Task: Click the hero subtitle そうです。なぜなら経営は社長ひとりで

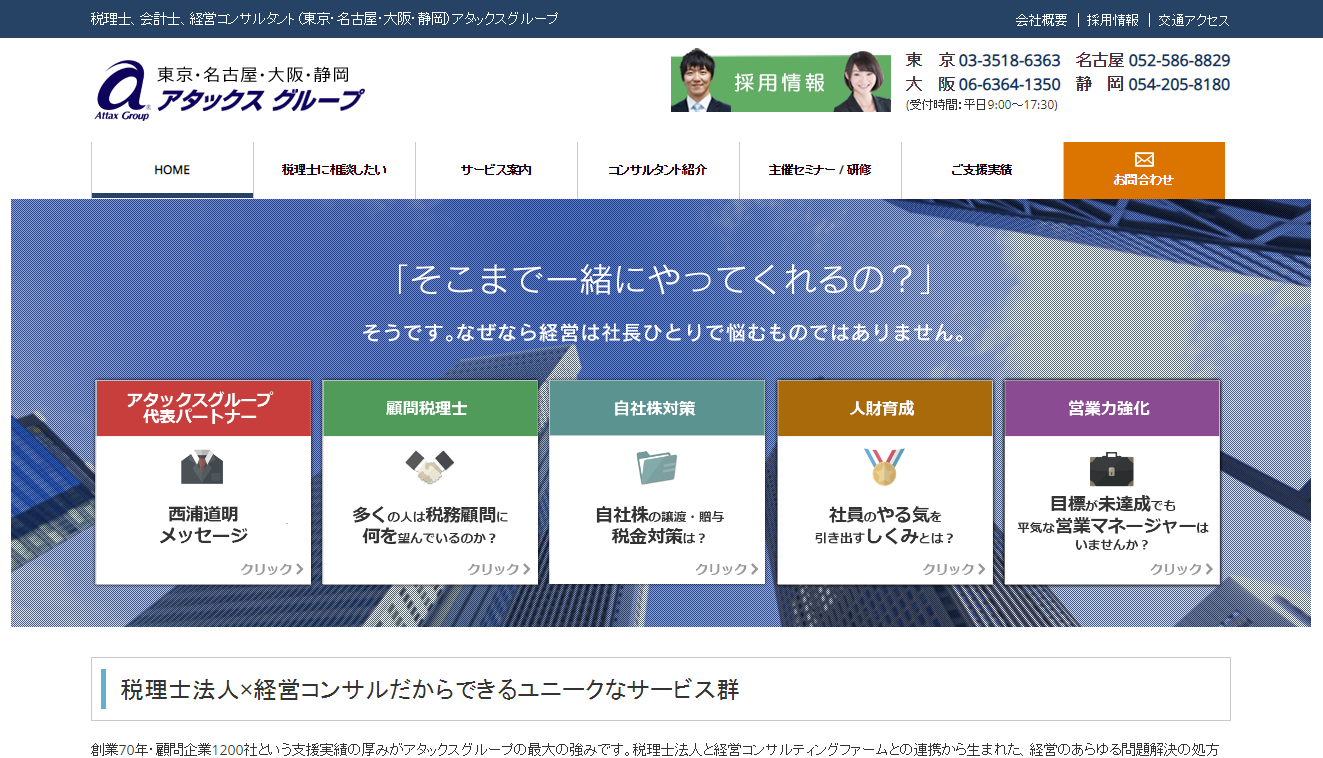Action: point(664,334)
